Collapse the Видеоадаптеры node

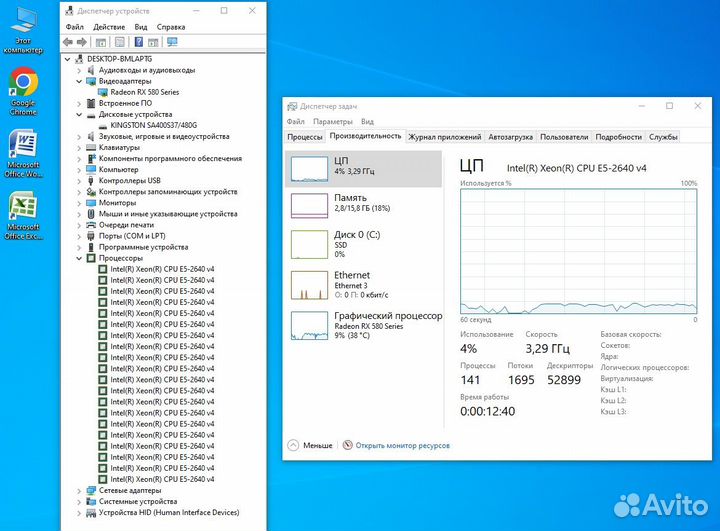coord(79,81)
